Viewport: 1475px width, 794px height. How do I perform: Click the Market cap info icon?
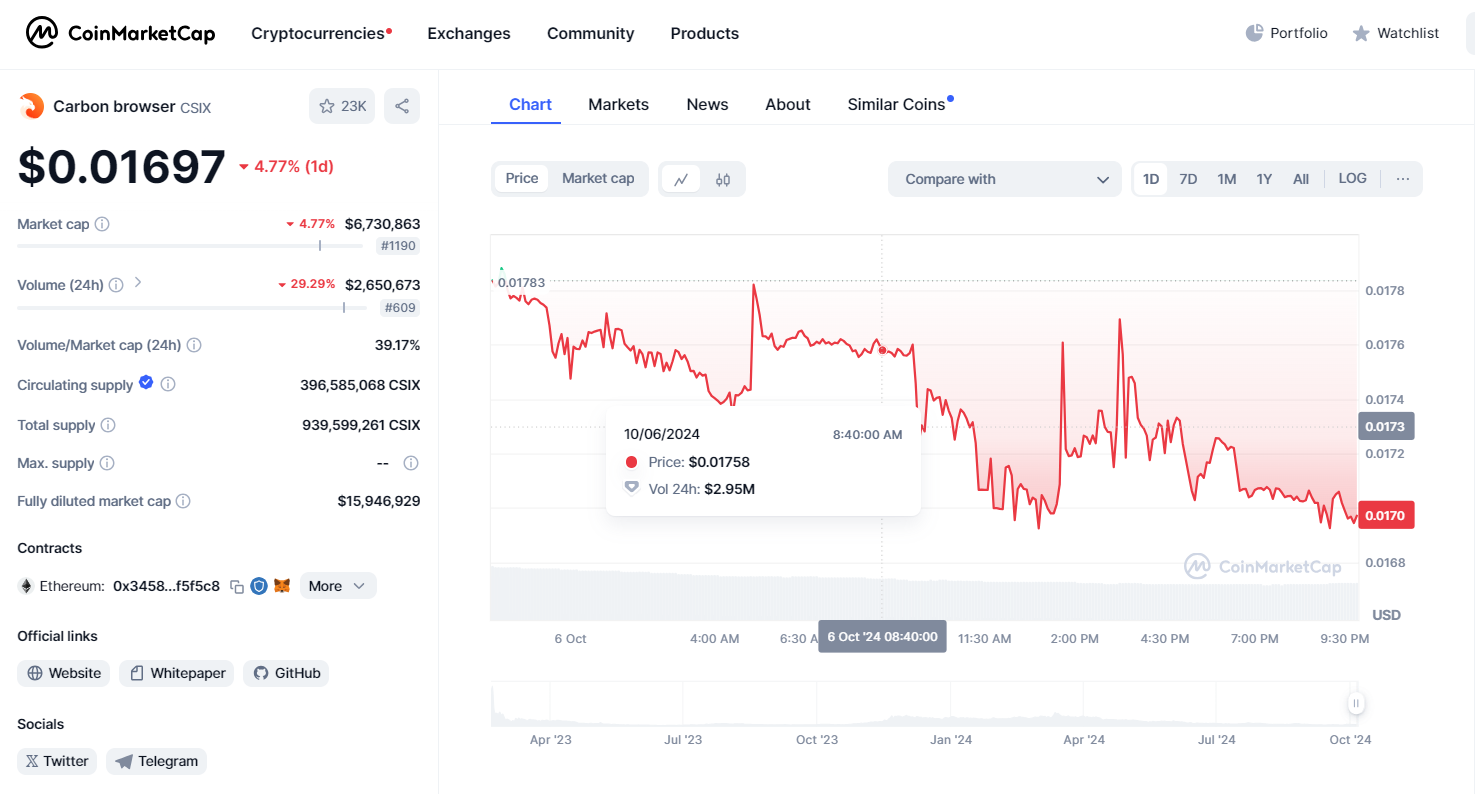[x=102, y=224]
